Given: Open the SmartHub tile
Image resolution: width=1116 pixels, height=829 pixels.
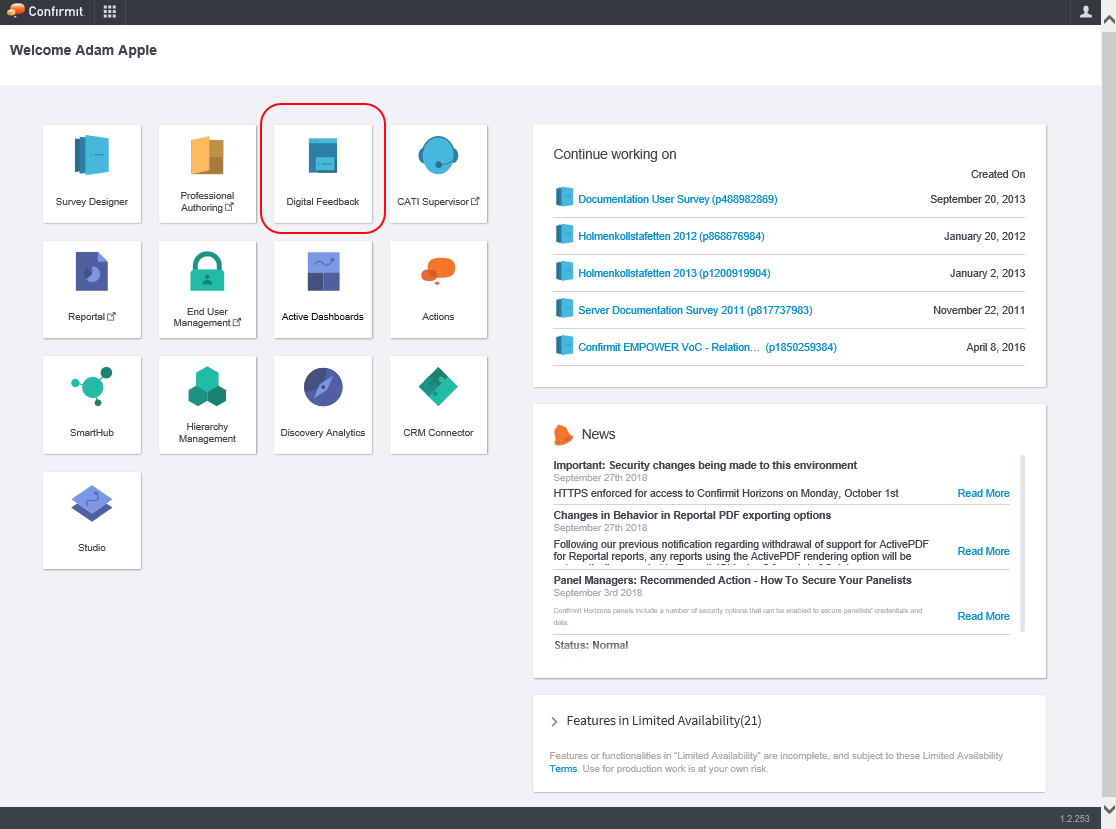Looking at the screenshot, I should pos(92,405).
